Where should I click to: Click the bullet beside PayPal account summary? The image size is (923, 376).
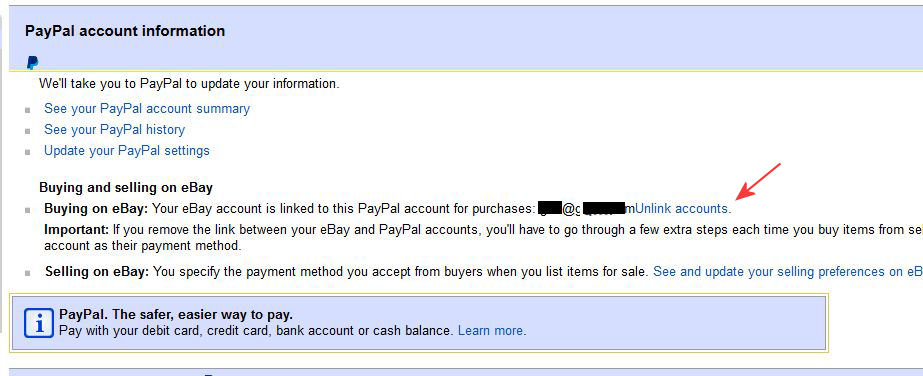[28, 111]
